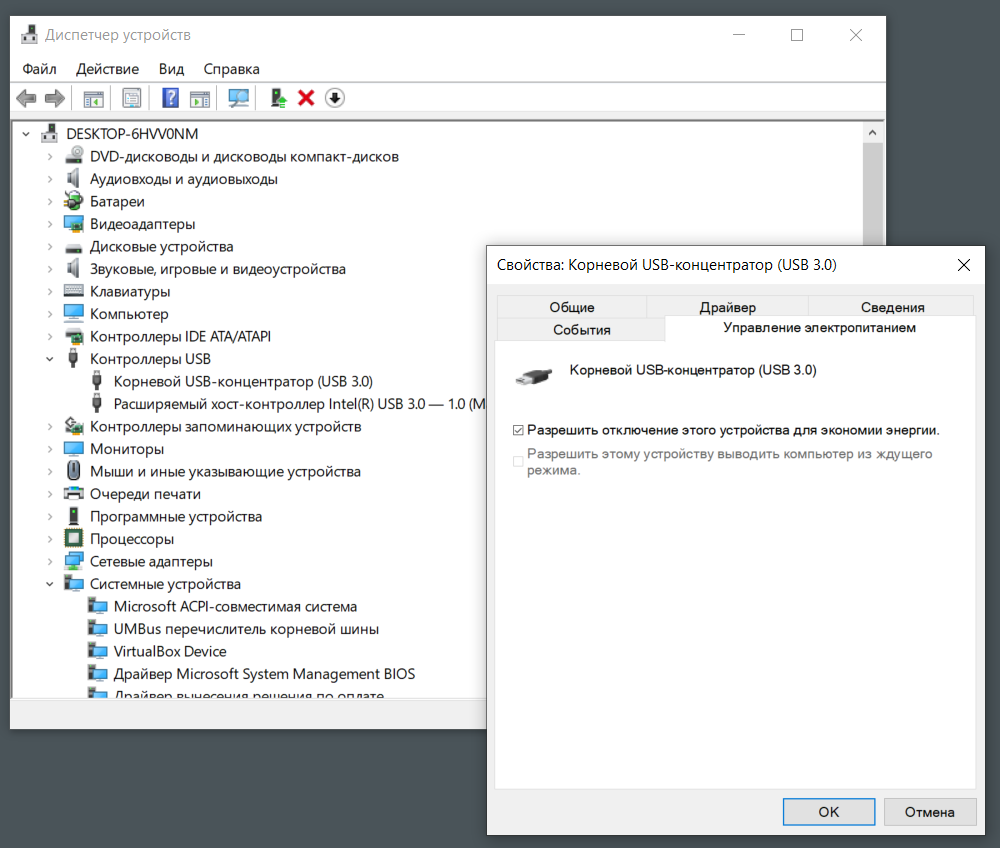This screenshot has width=1000, height=848.
Task: Click the Back arrow in toolbar
Action: tap(27, 98)
